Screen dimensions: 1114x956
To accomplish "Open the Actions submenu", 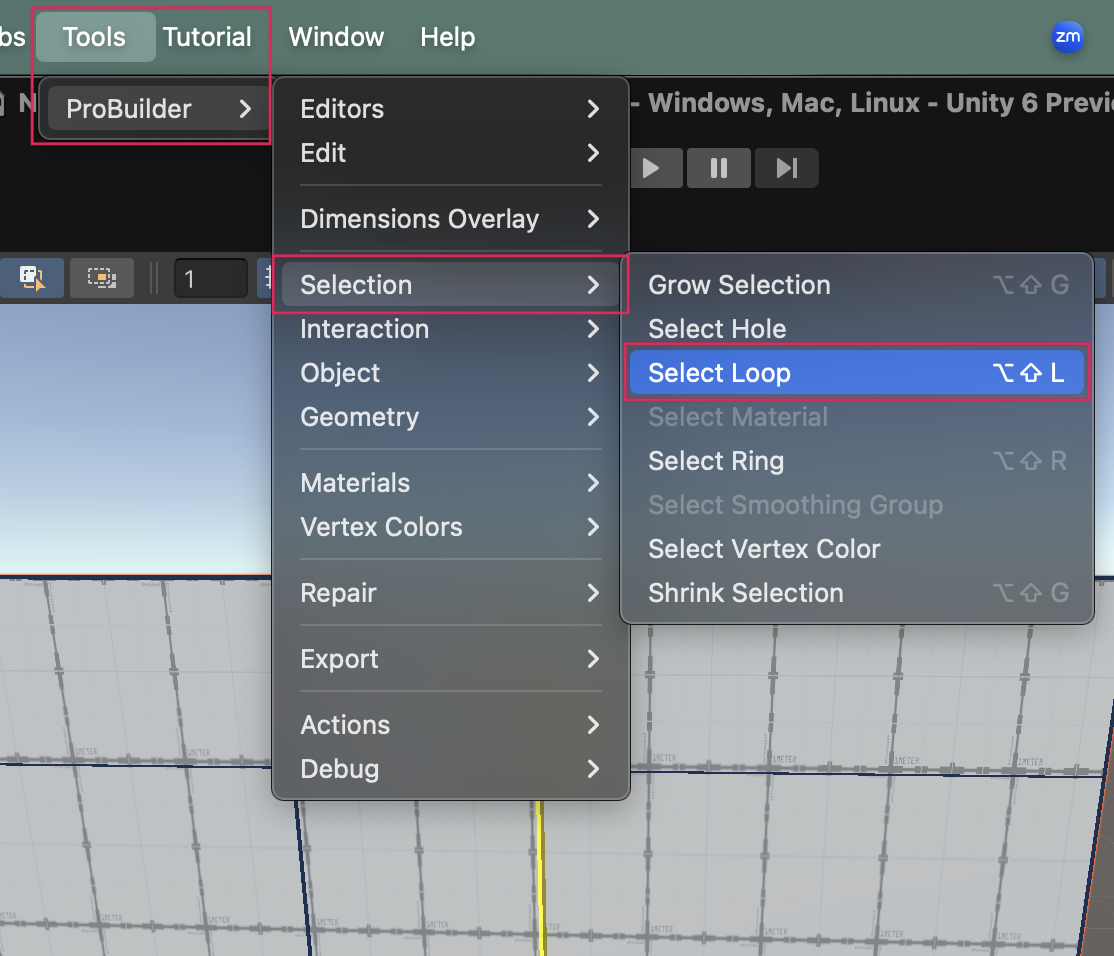I will [x=450, y=725].
